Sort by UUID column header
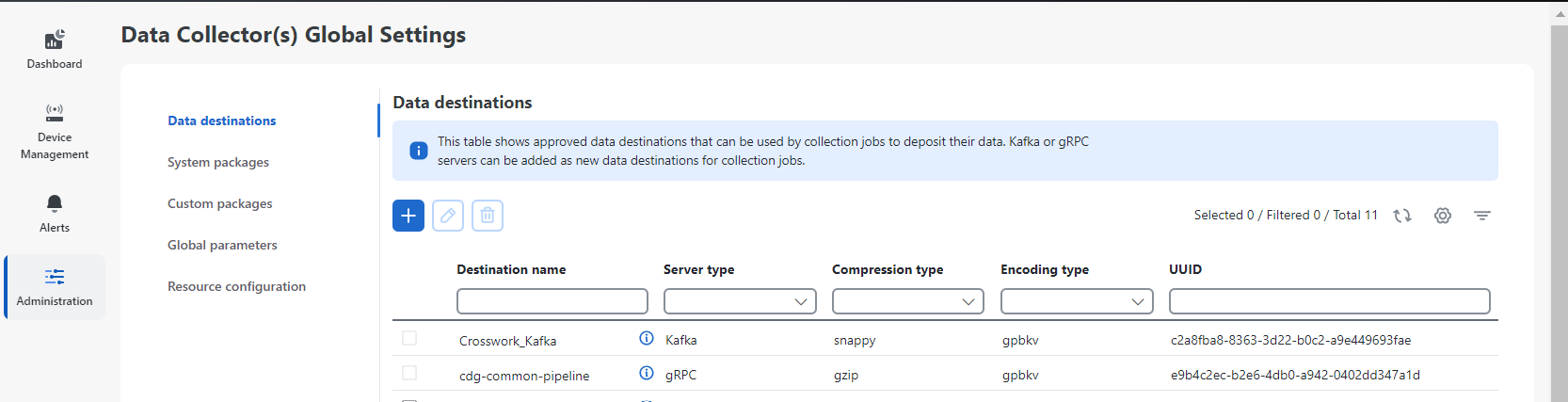This screenshot has width=1568, height=402. (1185, 269)
